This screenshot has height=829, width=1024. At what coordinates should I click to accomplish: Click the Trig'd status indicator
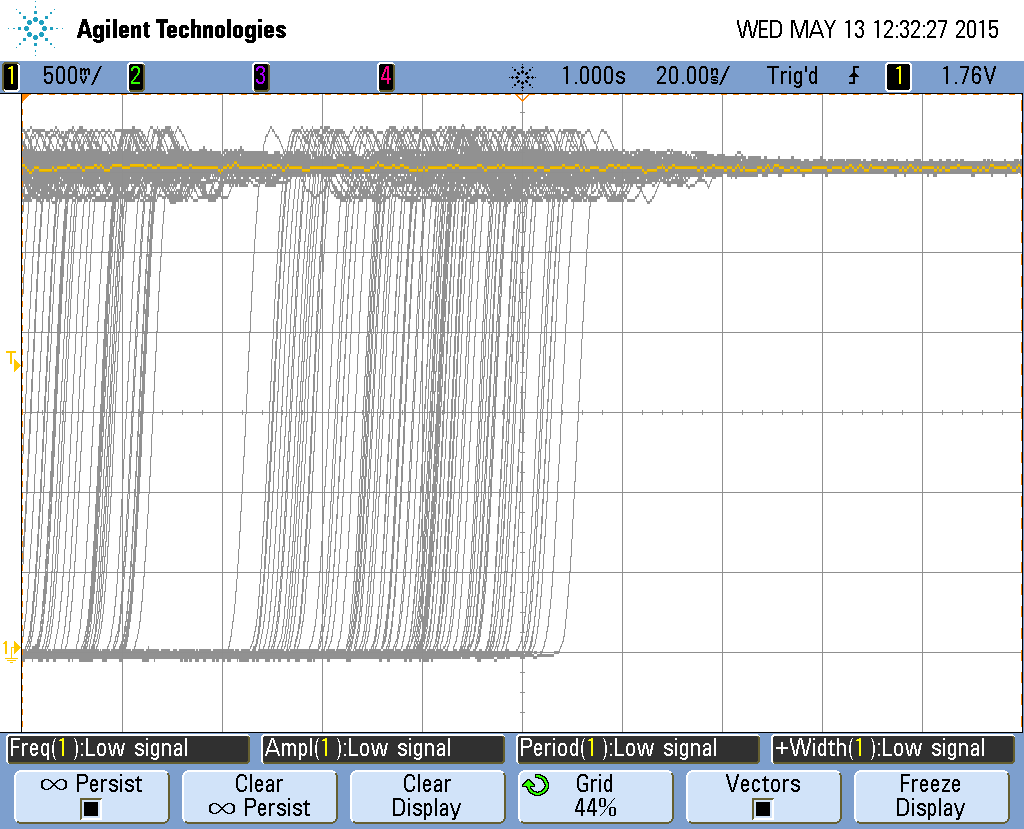792,76
